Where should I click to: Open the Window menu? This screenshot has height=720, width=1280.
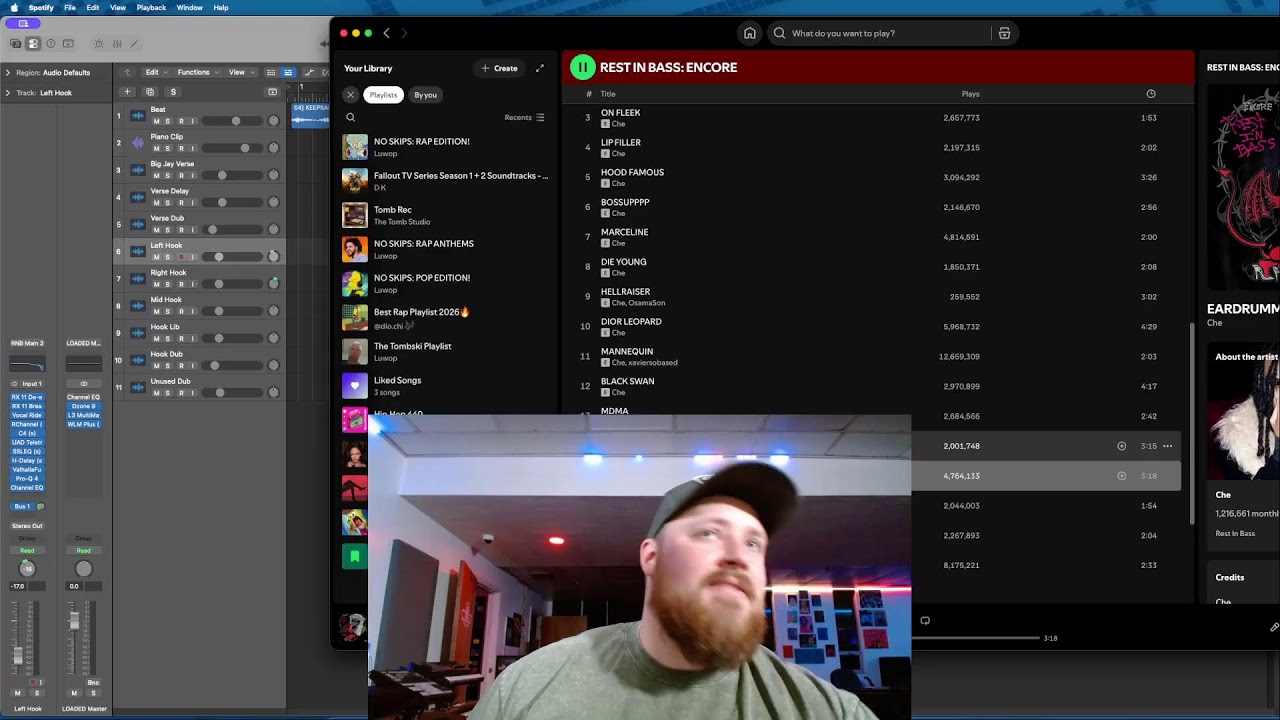point(190,7)
